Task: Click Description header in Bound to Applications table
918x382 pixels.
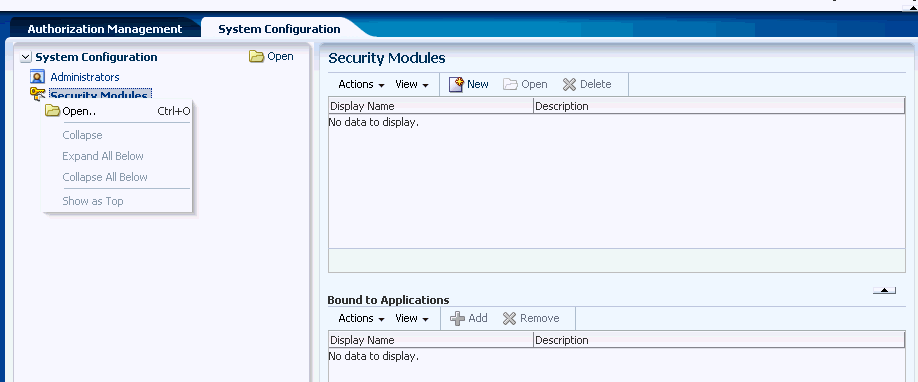Action: (720, 340)
